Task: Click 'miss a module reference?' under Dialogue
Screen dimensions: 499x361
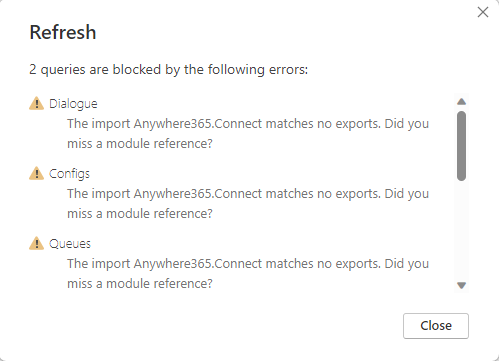Action: click(140, 144)
